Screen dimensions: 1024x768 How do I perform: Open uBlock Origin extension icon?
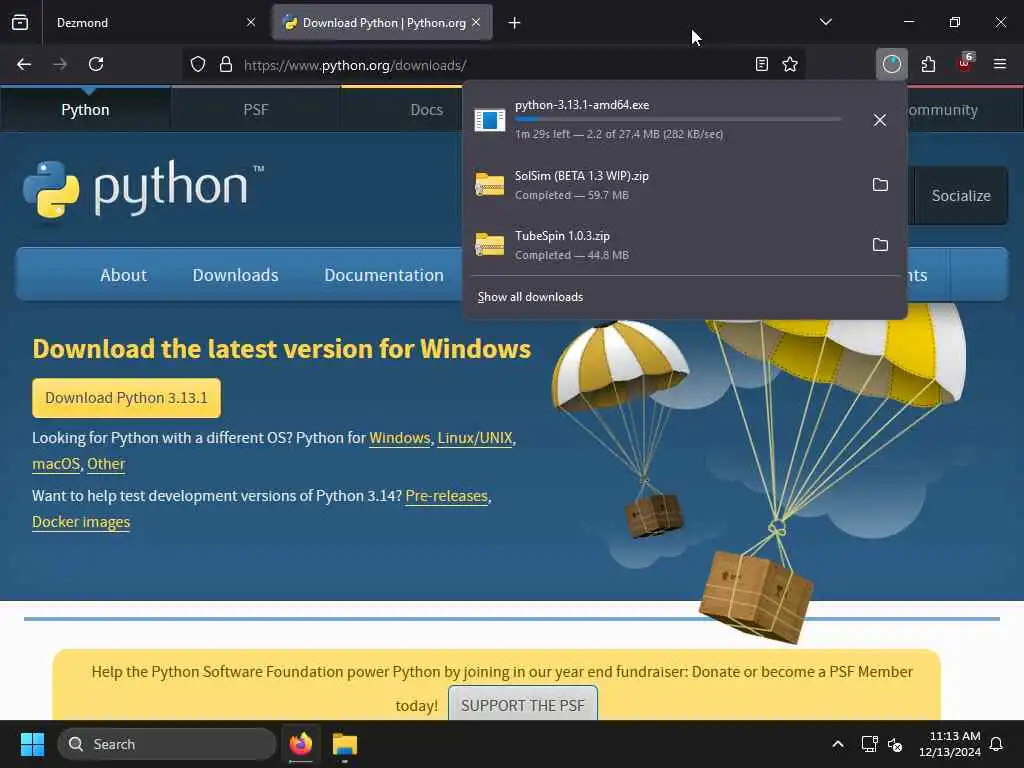[965, 64]
